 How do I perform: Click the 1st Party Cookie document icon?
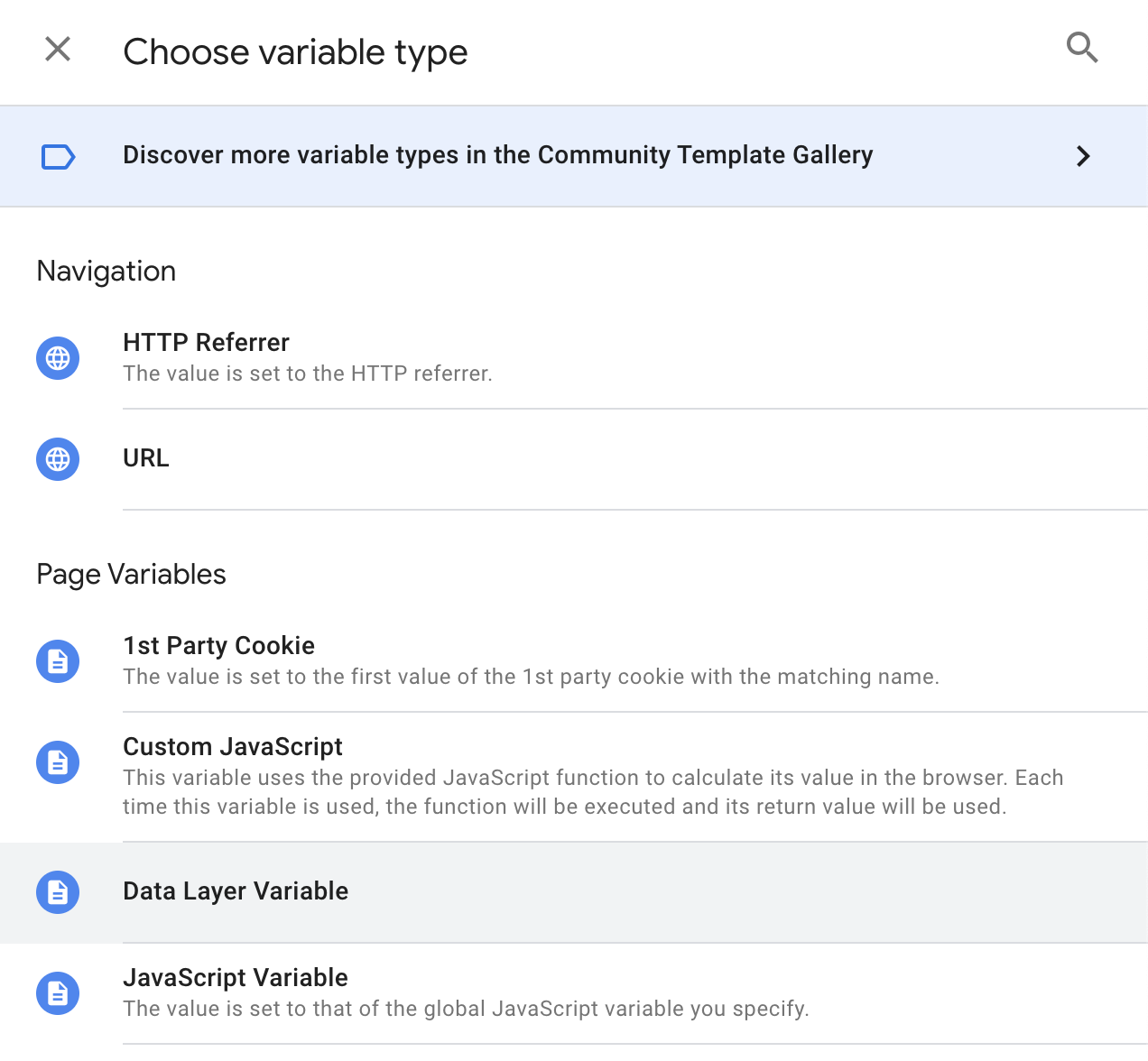58,661
